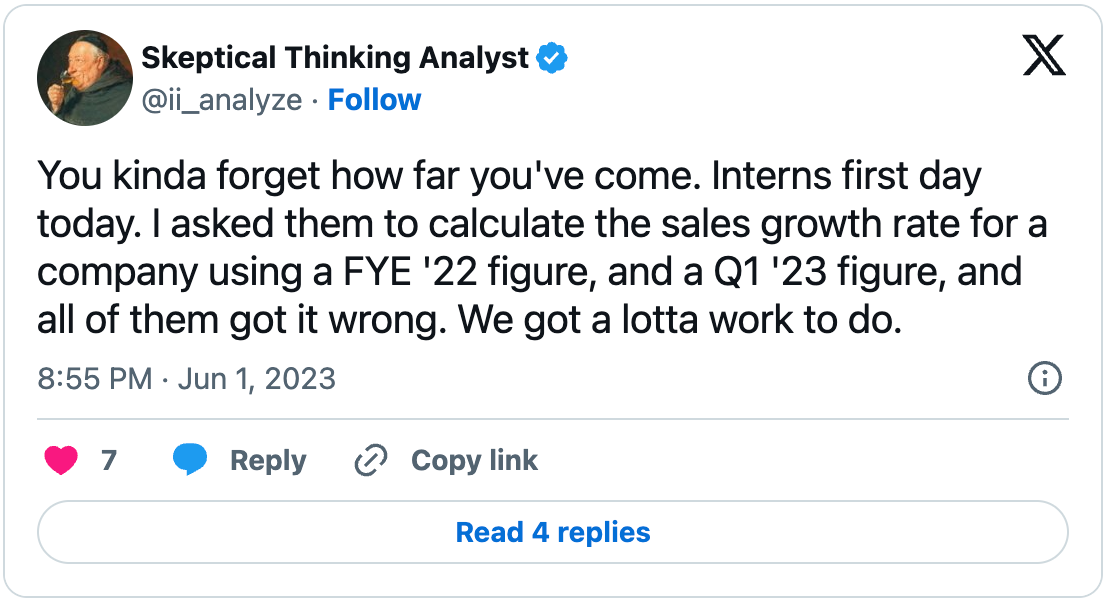The width and height of the screenshot is (1110, 602).
Task: Click the chain link icon
Action: point(371,460)
